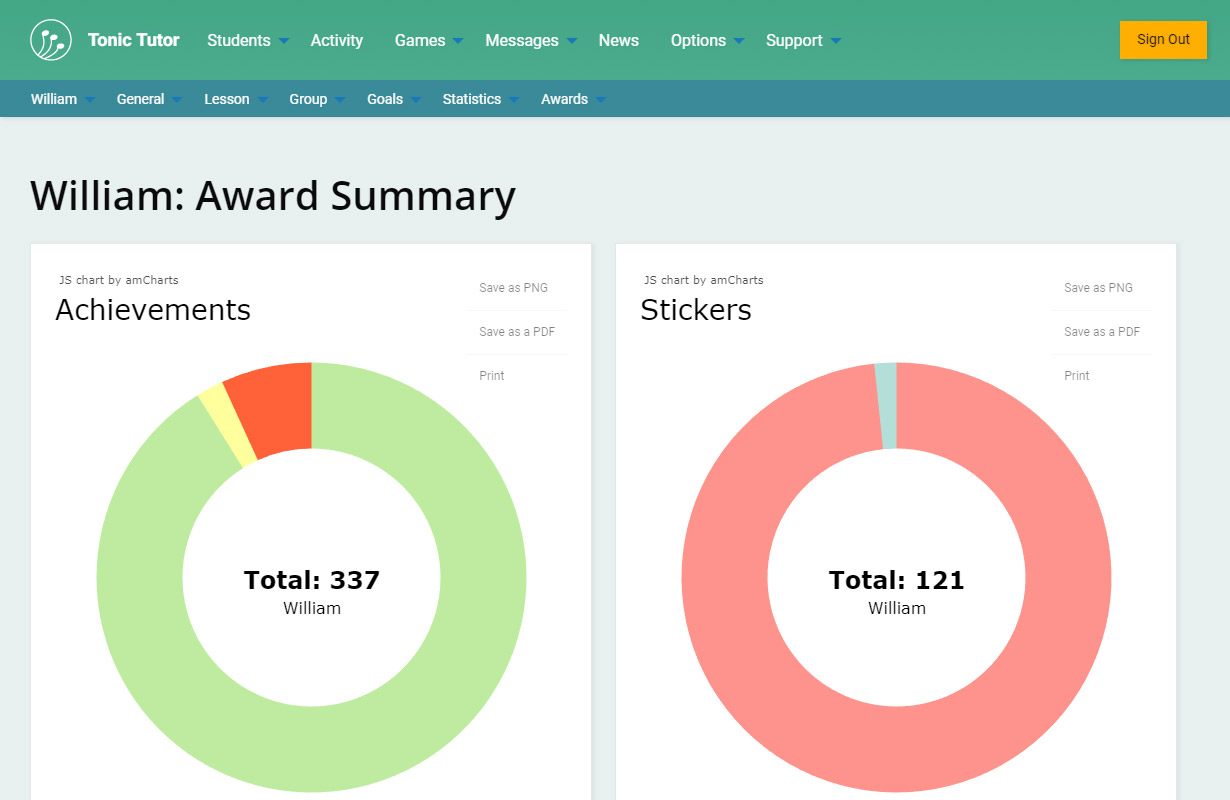Open the Students dropdown menu
Screen dimensions: 1230x800
(247, 40)
